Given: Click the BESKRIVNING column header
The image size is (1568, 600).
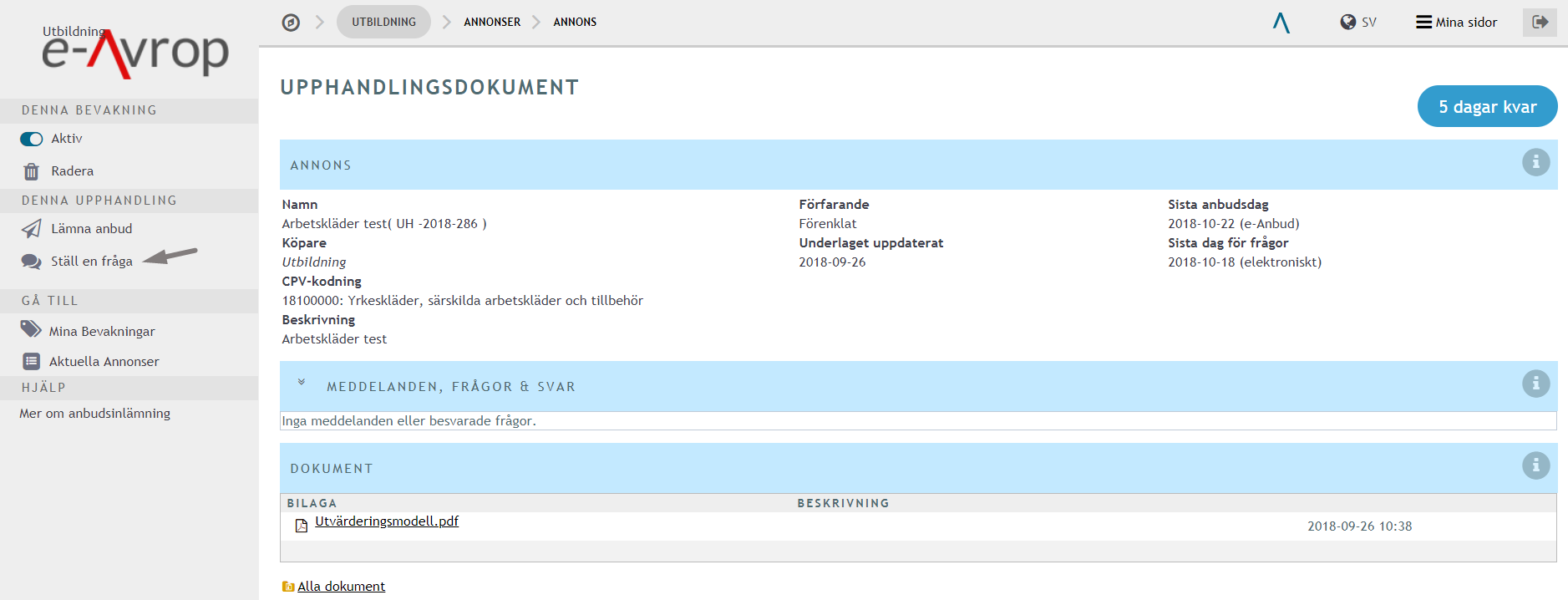Looking at the screenshot, I should point(843,503).
